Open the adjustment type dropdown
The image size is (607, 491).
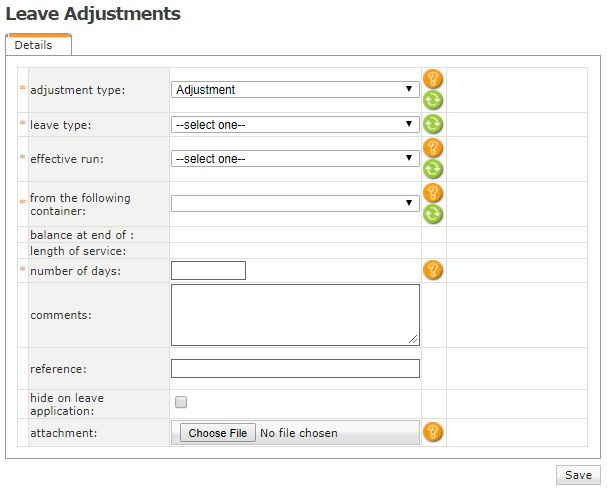[295, 89]
